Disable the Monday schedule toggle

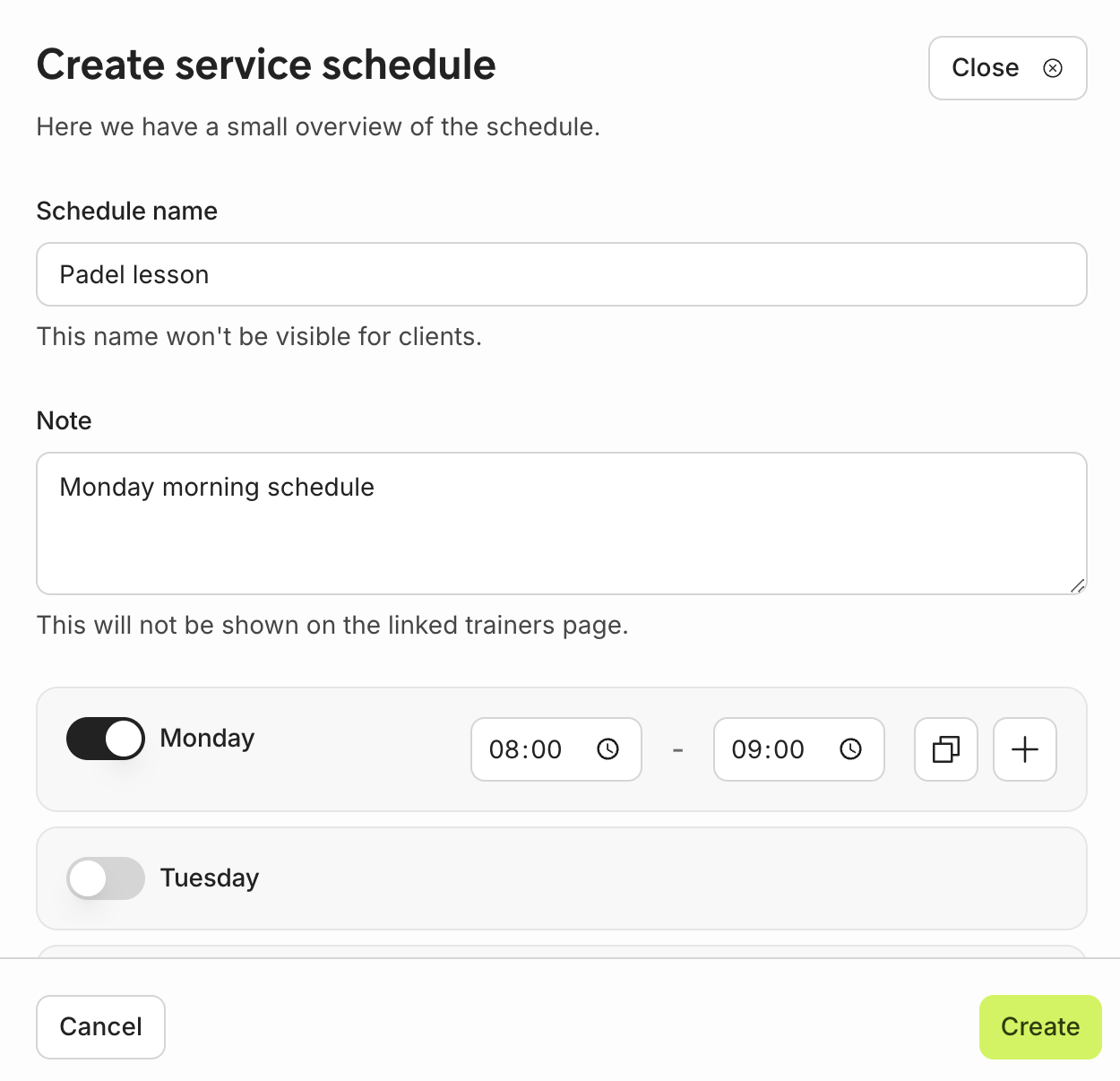coord(106,739)
